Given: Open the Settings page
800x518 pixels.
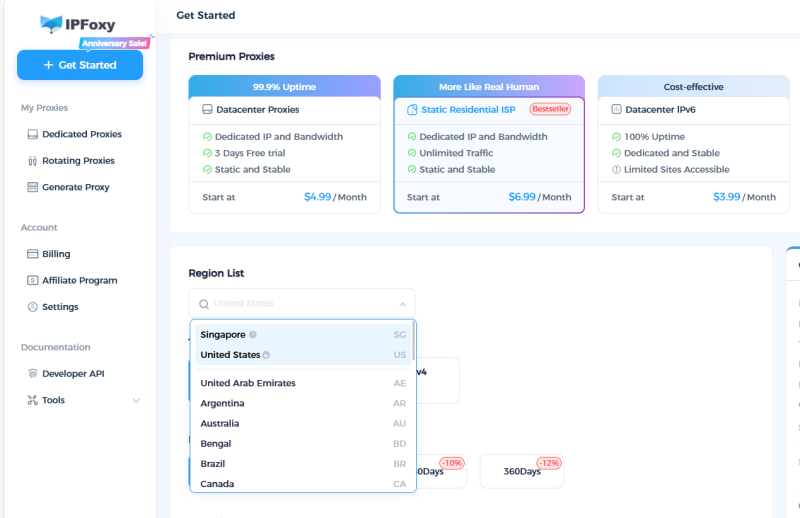Looking at the screenshot, I should [60, 307].
